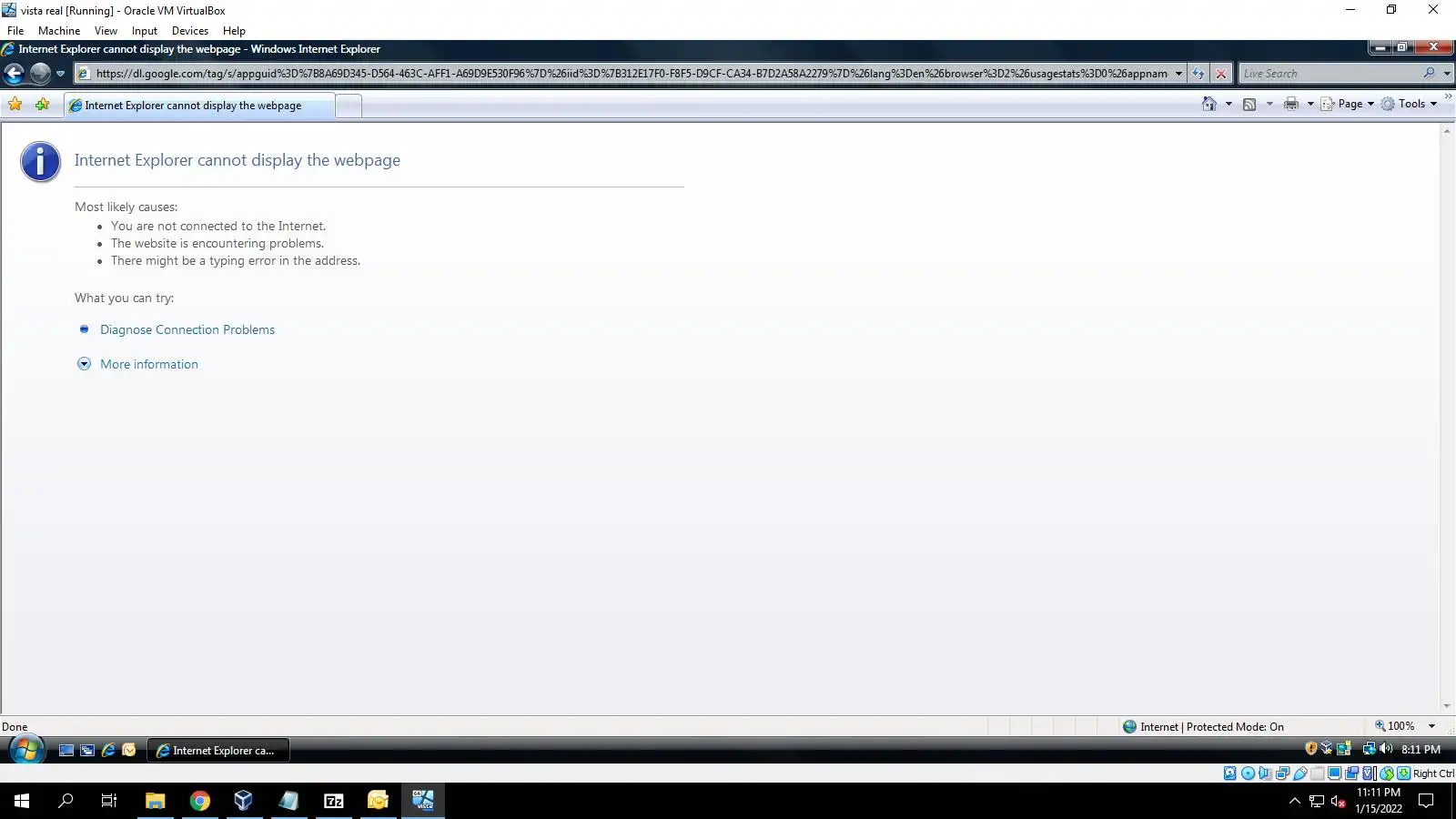The image size is (1456, 819).
Task: Open the Page menu in command bar
Action: tap(1348, 104)
